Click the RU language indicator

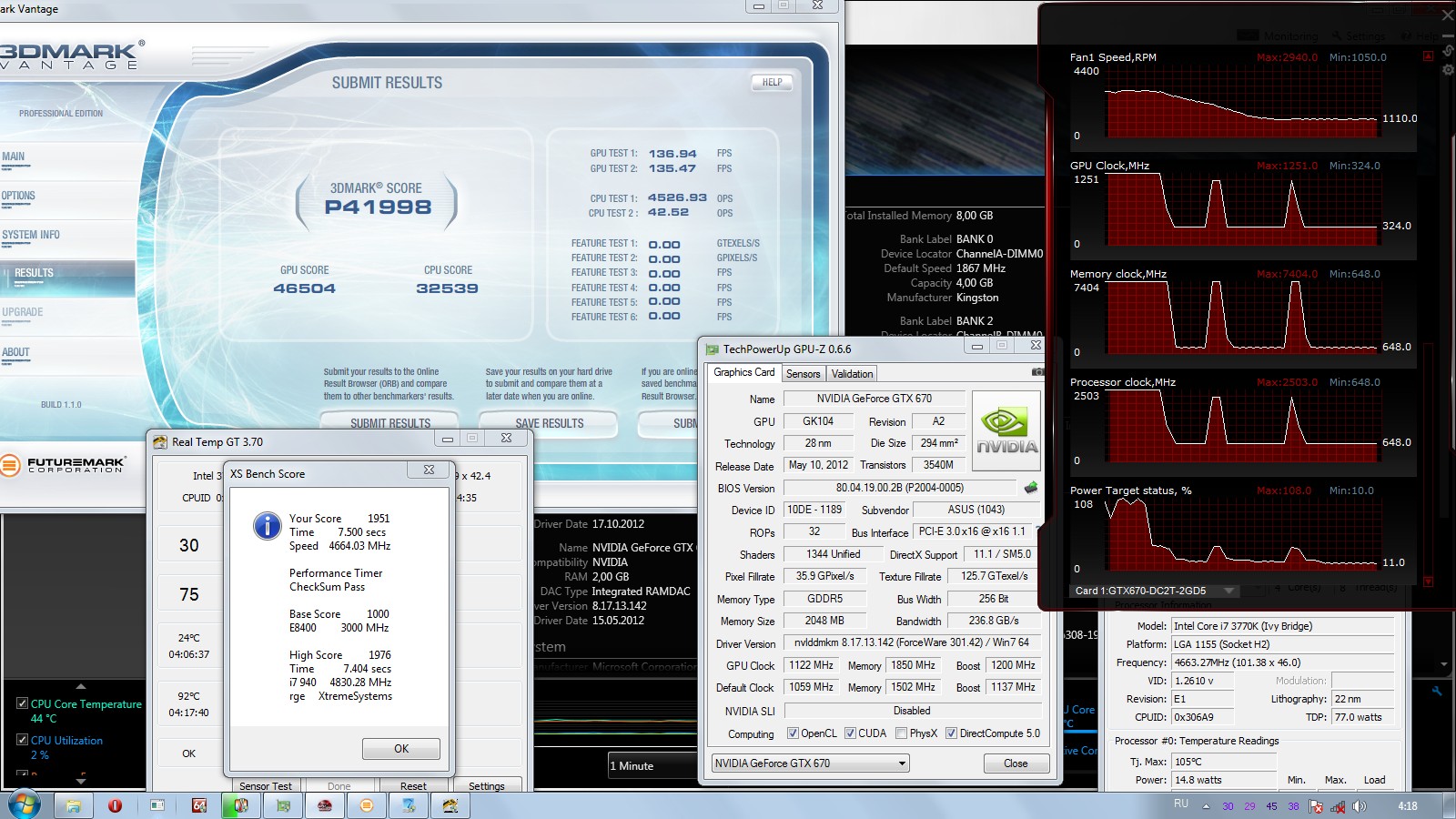point(1181,804)
